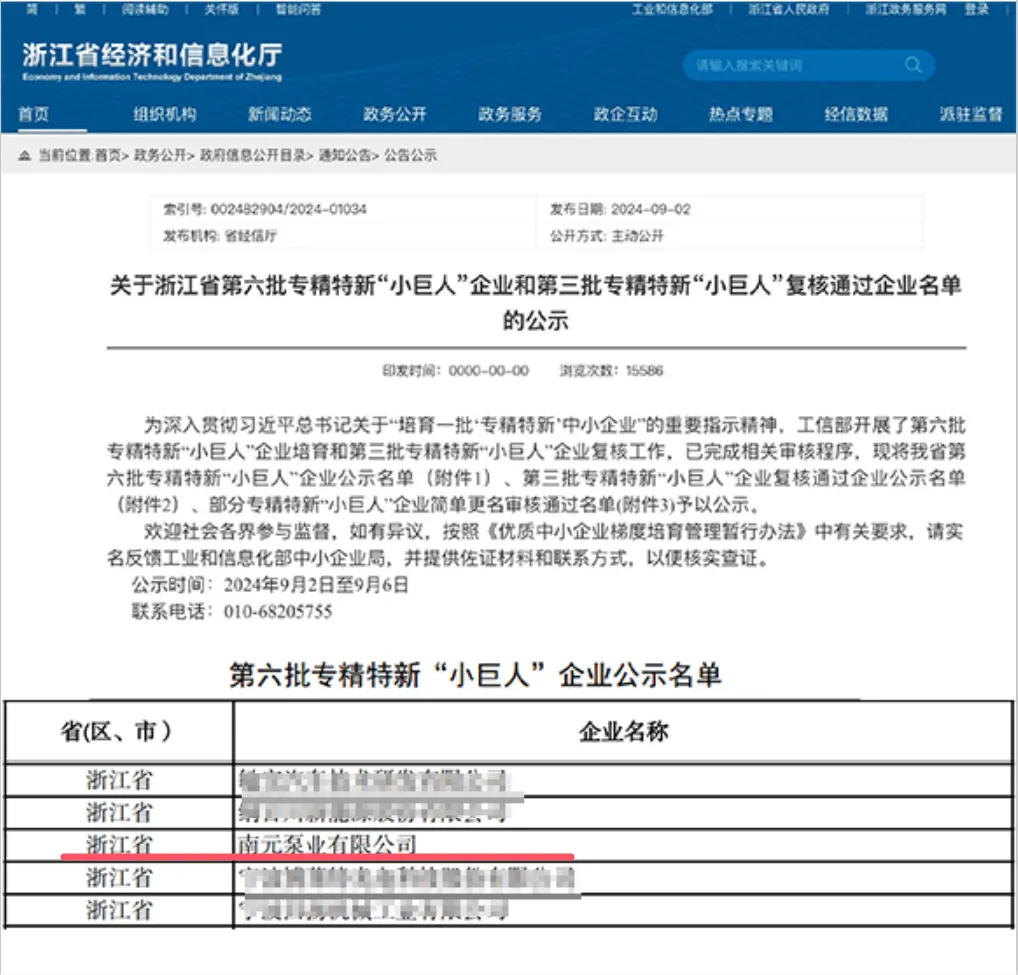Viewport: 1018px width, 975px height.
Task: Click the 印发时间 0000-00-00 text
Action: click(x=455, y=371)
